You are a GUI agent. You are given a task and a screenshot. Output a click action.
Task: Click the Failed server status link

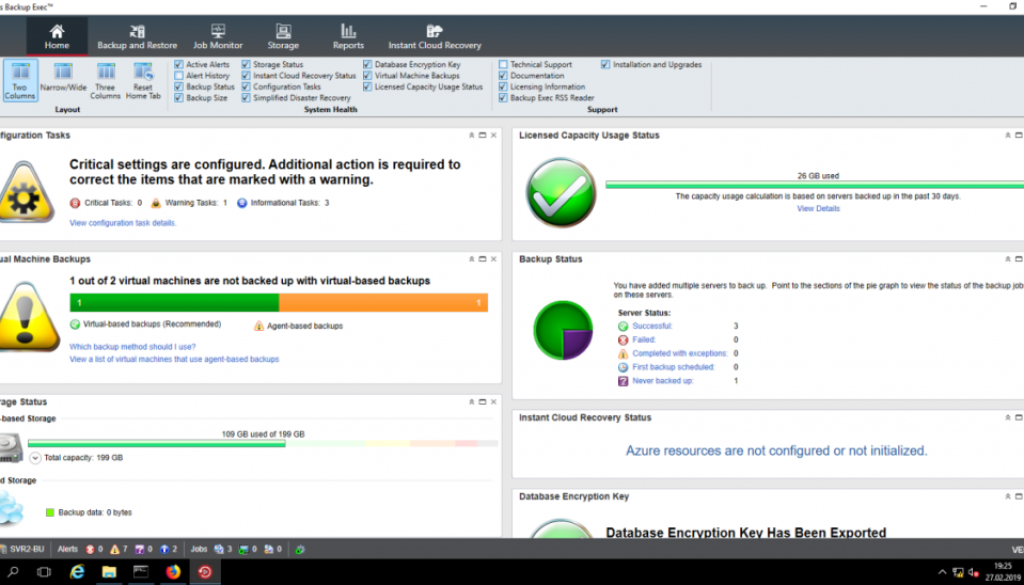[x=644, y=340]
